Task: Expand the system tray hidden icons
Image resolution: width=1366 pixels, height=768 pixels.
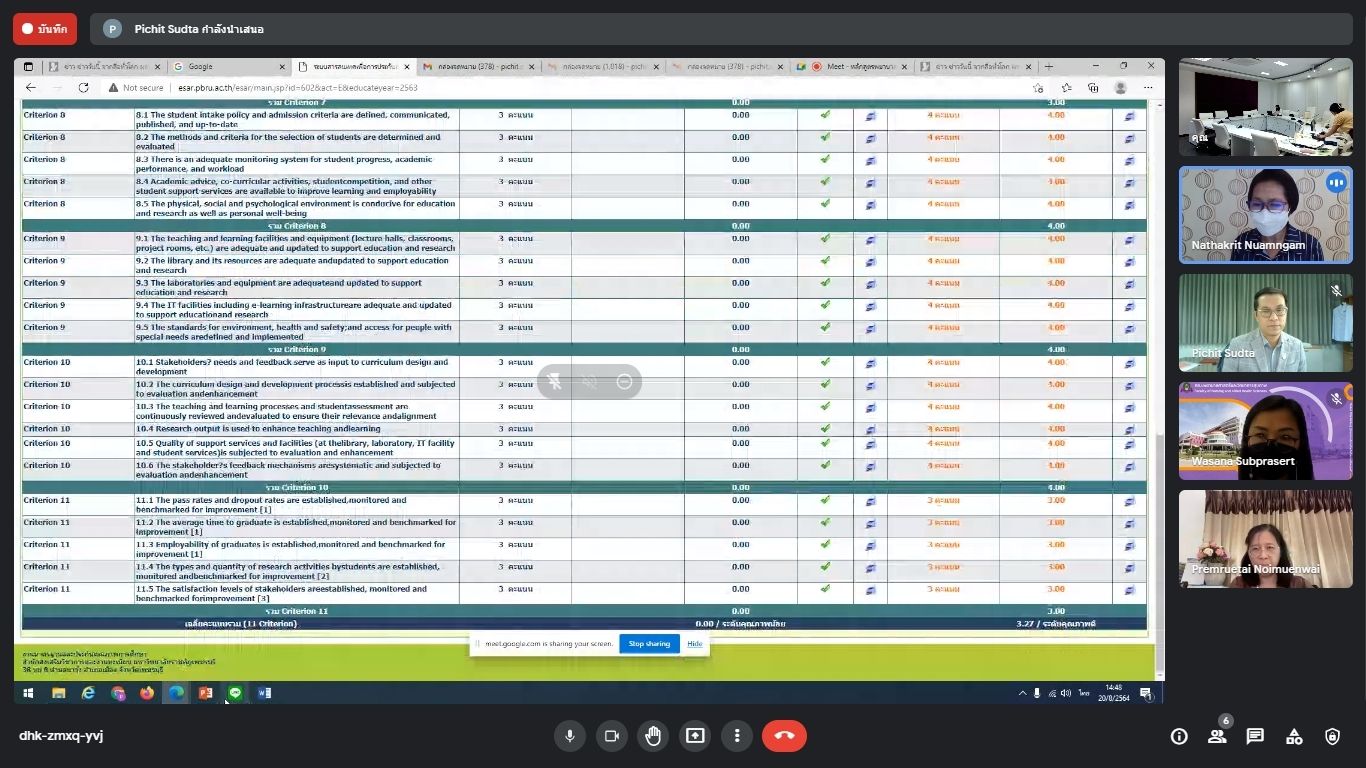Action: pyautogui.click(x=1022, y=693)
